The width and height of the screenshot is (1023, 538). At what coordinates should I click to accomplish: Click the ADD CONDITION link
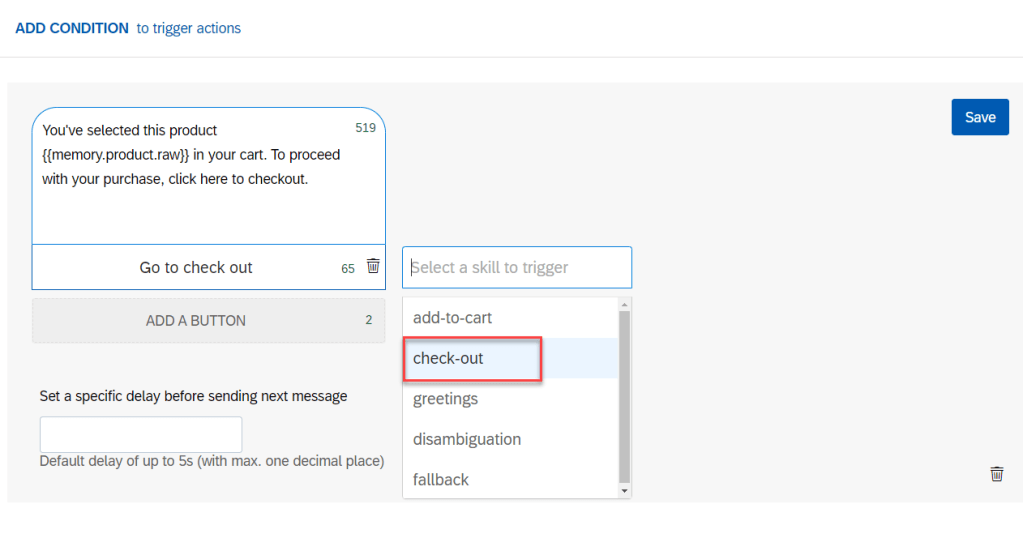tap(72, 28)
